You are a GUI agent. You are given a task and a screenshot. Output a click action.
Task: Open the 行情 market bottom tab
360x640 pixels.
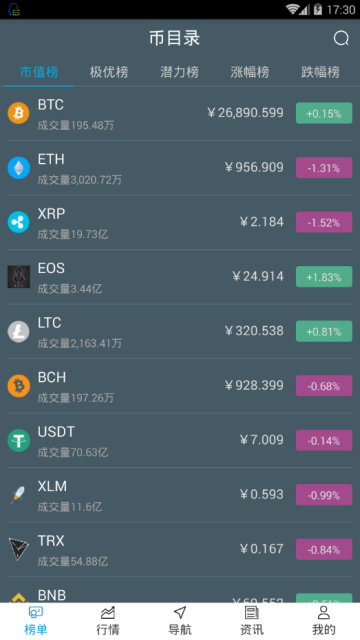point(108,621)
